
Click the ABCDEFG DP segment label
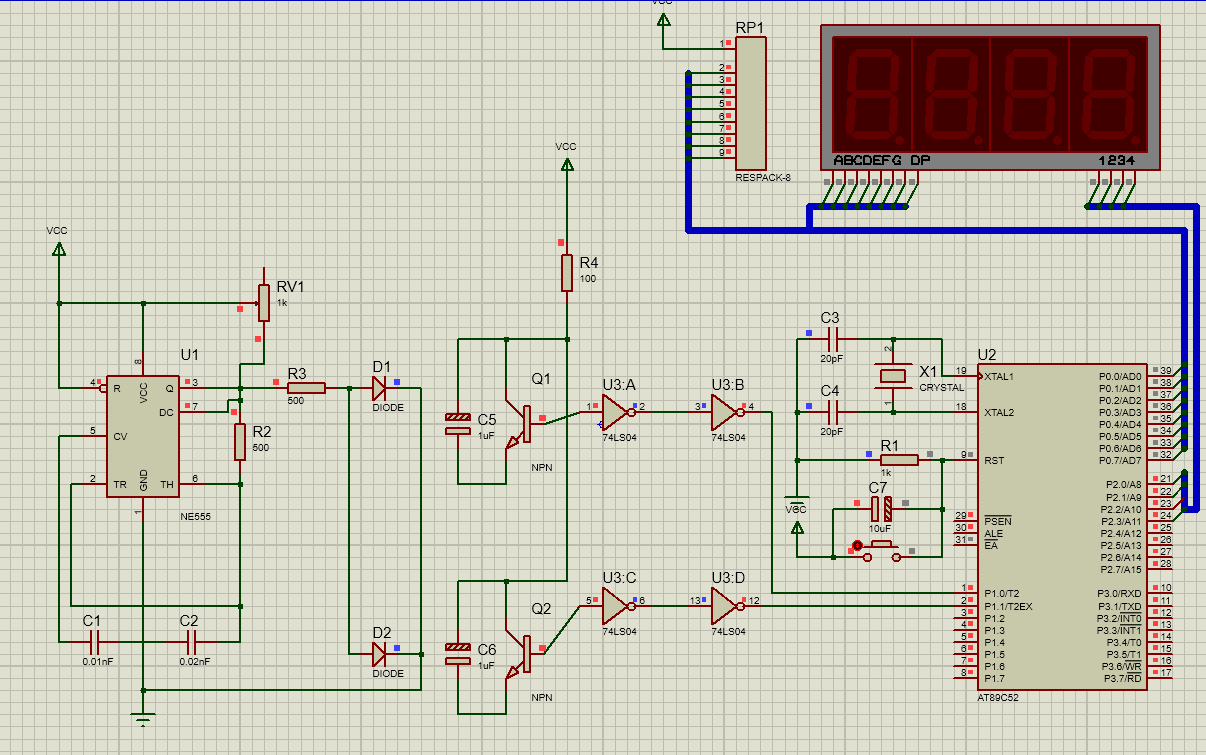[x=883, y=160]
